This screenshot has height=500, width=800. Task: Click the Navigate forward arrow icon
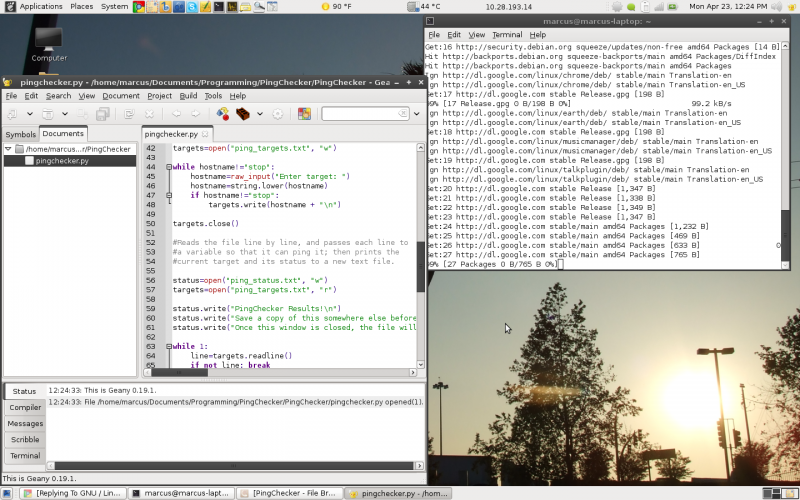coord(195,114)
